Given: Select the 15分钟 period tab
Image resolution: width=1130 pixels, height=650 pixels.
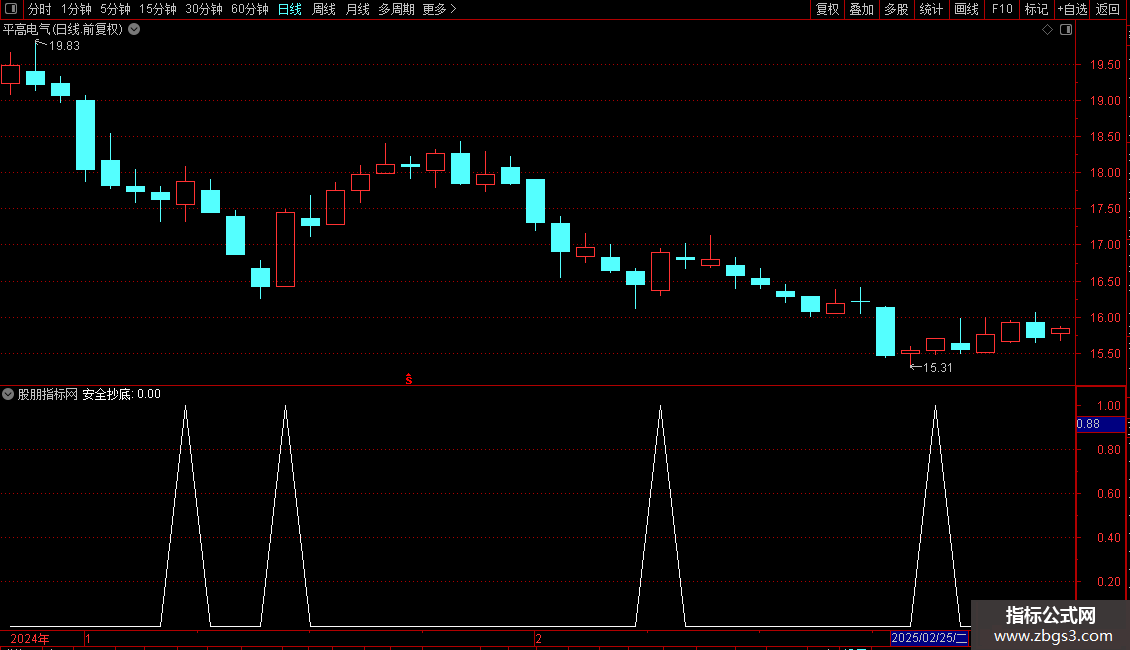Looking at the screenshot, I should [x=158, y=9].
